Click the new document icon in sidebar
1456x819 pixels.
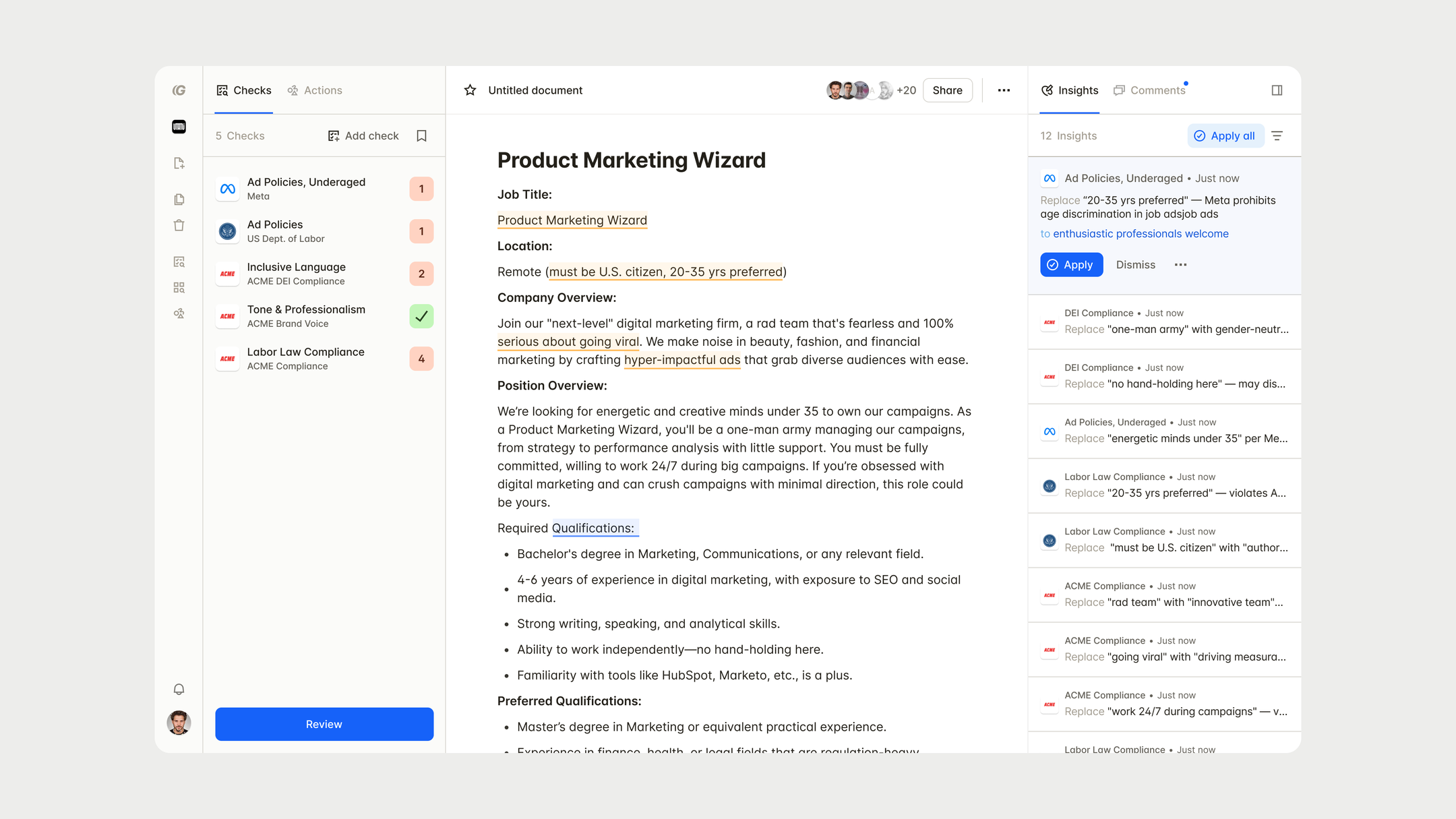click(x=179, y=163)
